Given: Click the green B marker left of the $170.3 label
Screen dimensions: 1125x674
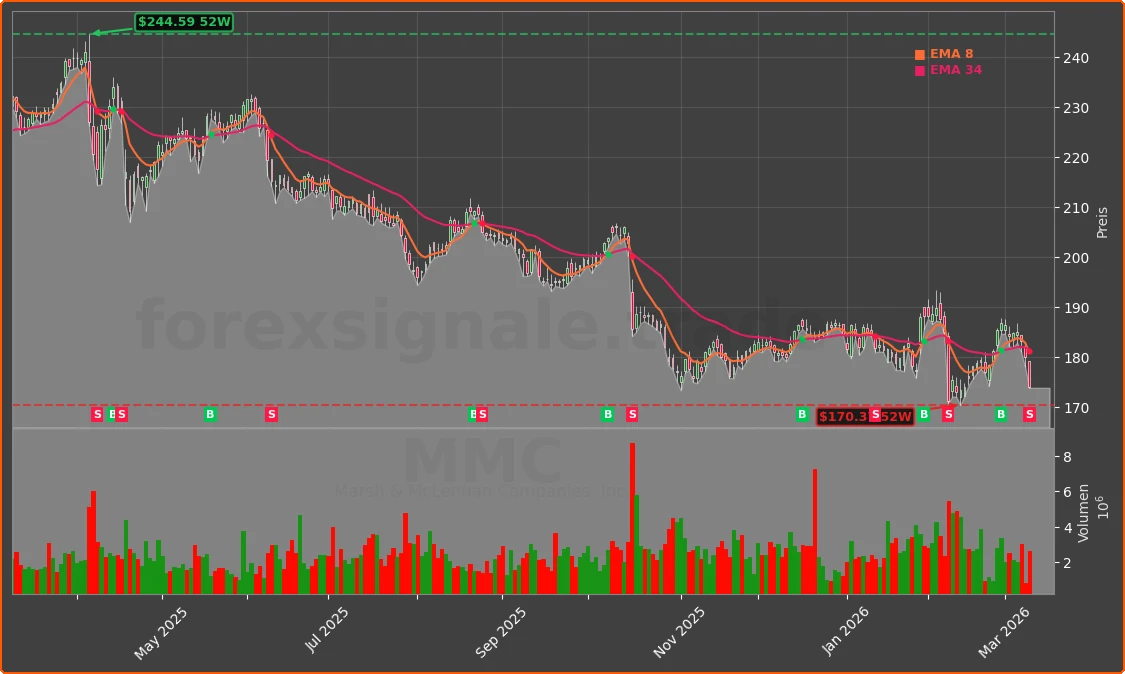Looking at the screenshot, I should 802,414.
